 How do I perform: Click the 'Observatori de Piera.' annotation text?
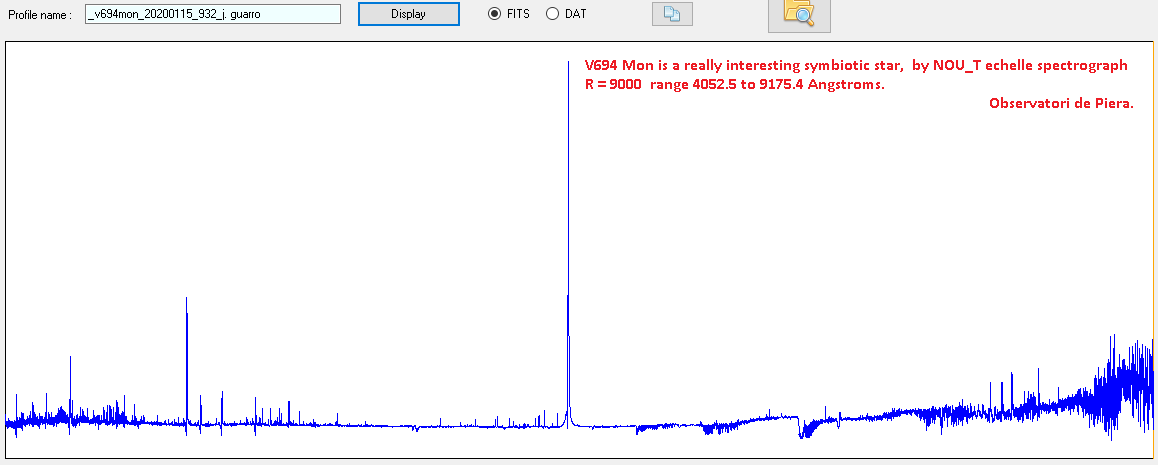[x=1061, y=104]
